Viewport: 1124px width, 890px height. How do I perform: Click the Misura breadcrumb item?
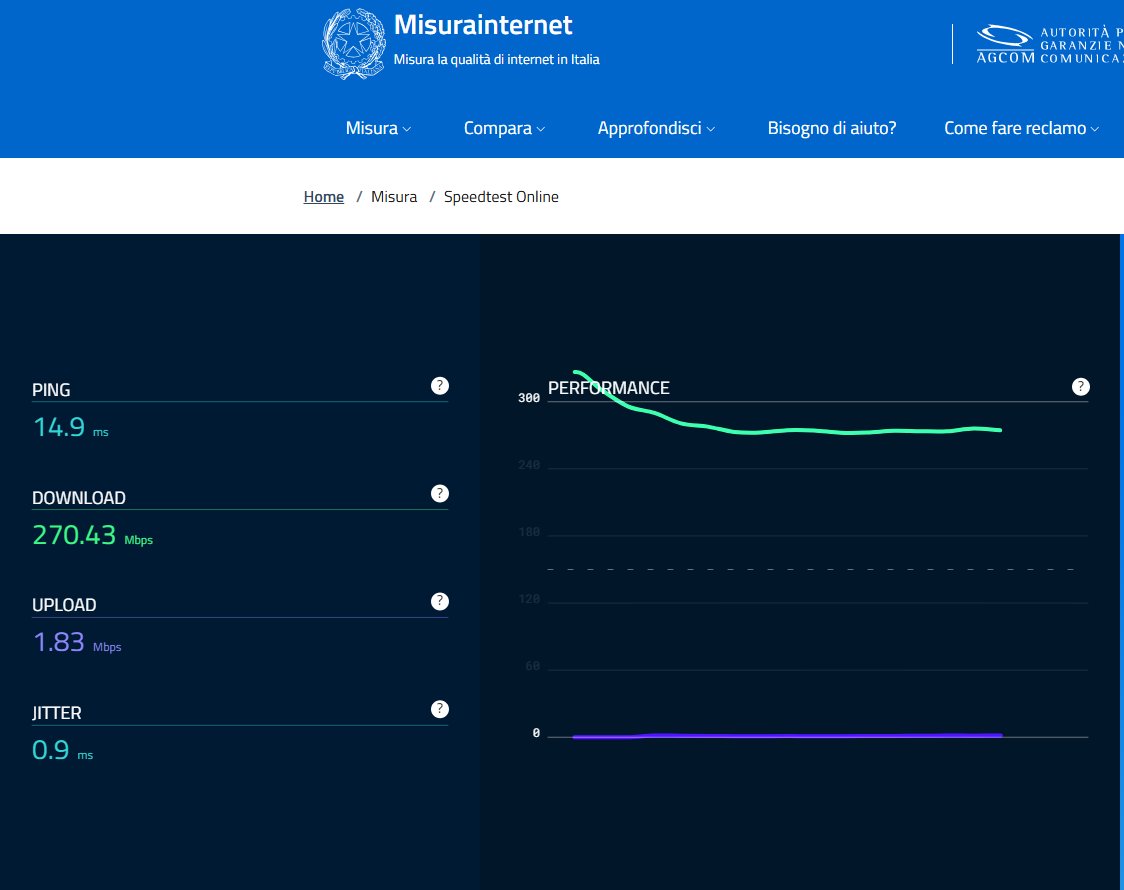394,197
